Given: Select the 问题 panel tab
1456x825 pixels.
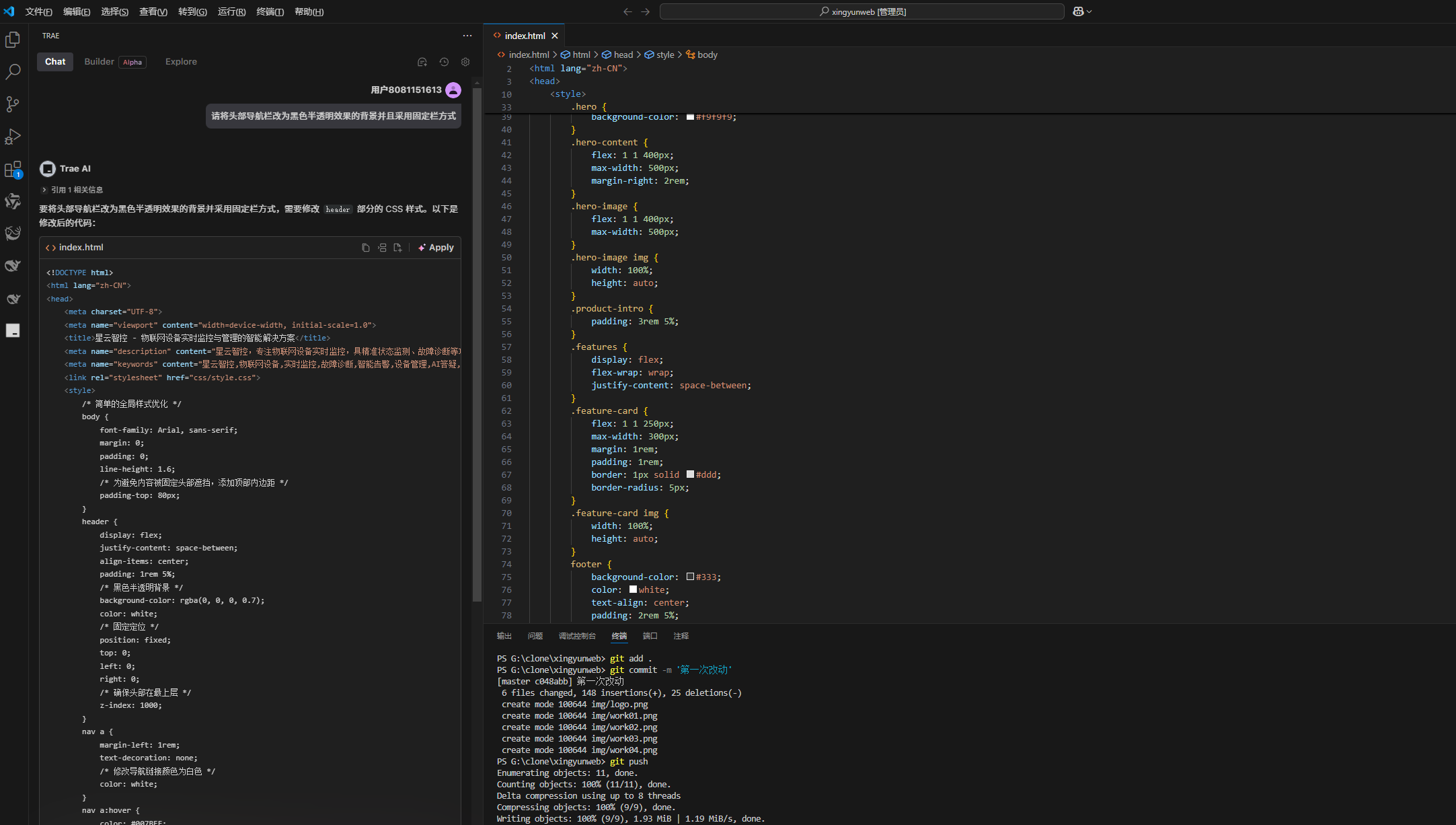Looking at the screenshot, I should (535, 636).
